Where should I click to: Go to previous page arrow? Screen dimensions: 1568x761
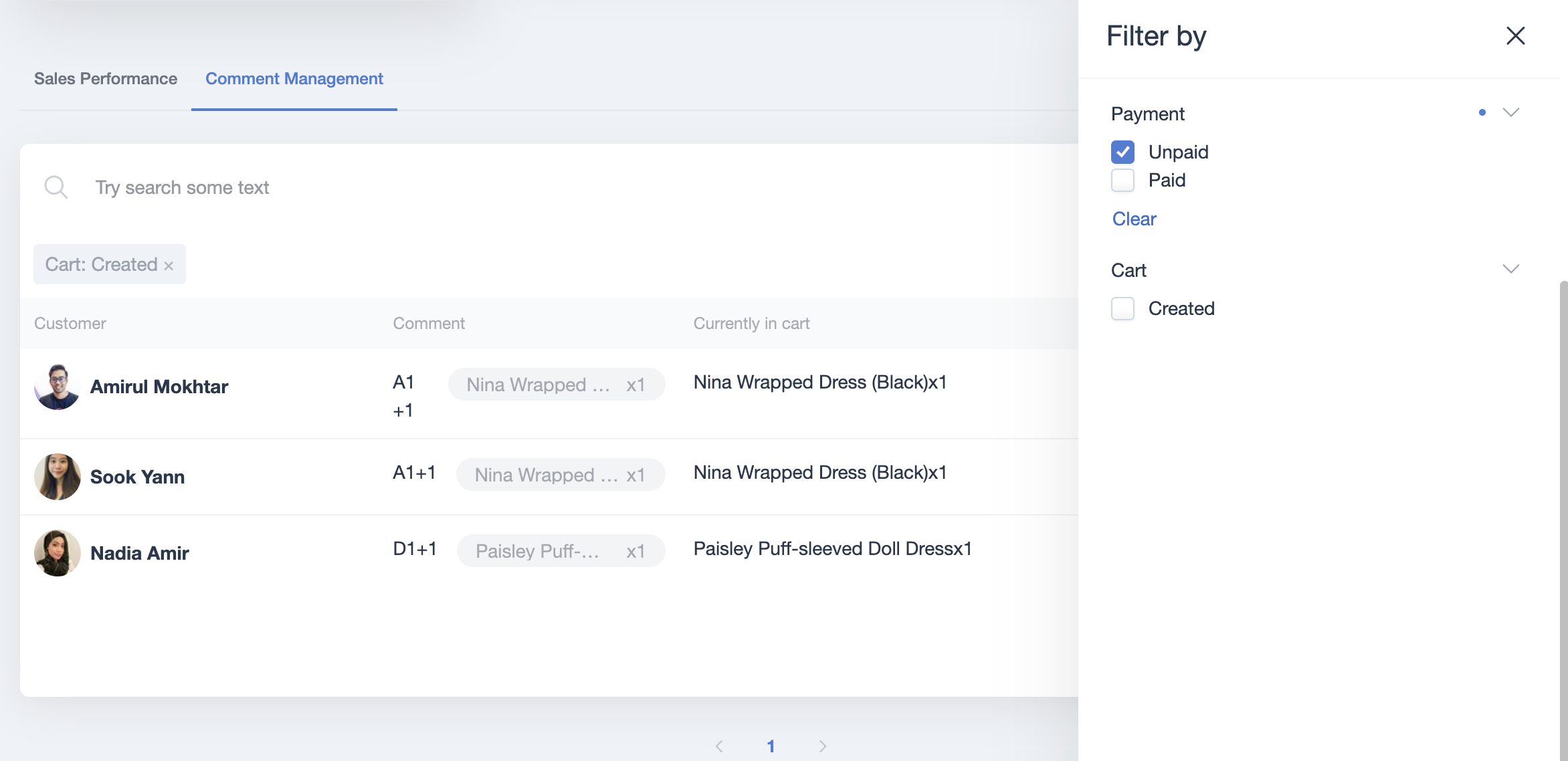pos(719,746)
